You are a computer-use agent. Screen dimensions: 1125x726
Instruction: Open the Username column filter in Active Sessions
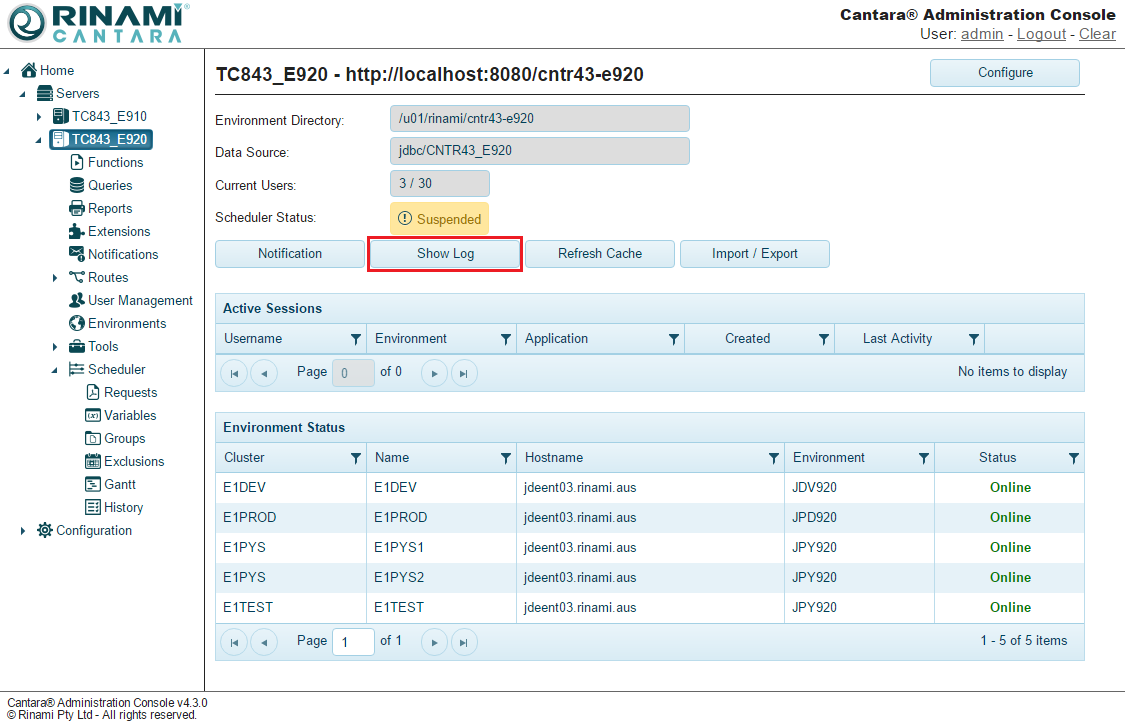point(355,339)
